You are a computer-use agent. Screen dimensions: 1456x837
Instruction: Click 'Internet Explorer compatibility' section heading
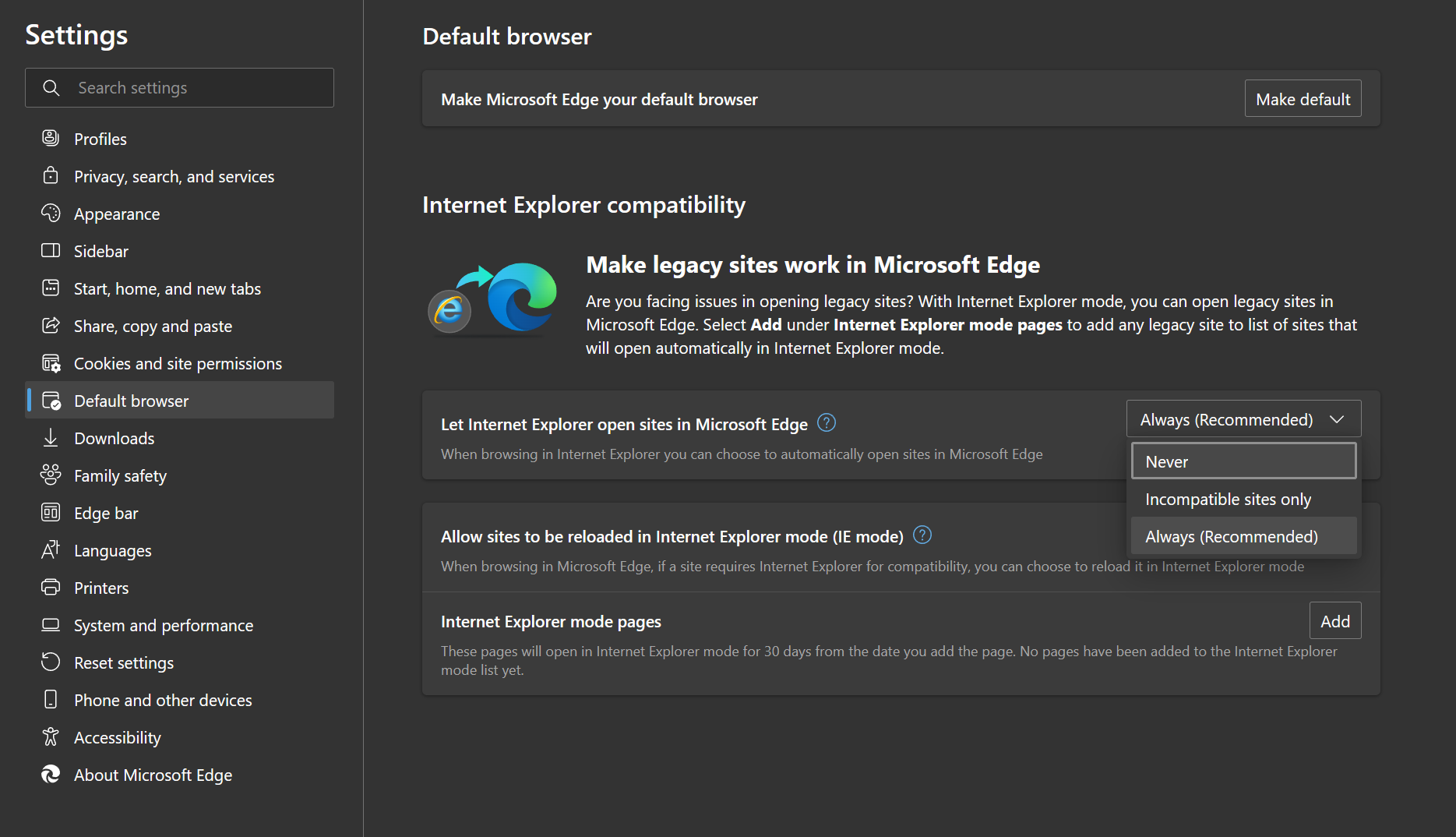click(583, 205)
